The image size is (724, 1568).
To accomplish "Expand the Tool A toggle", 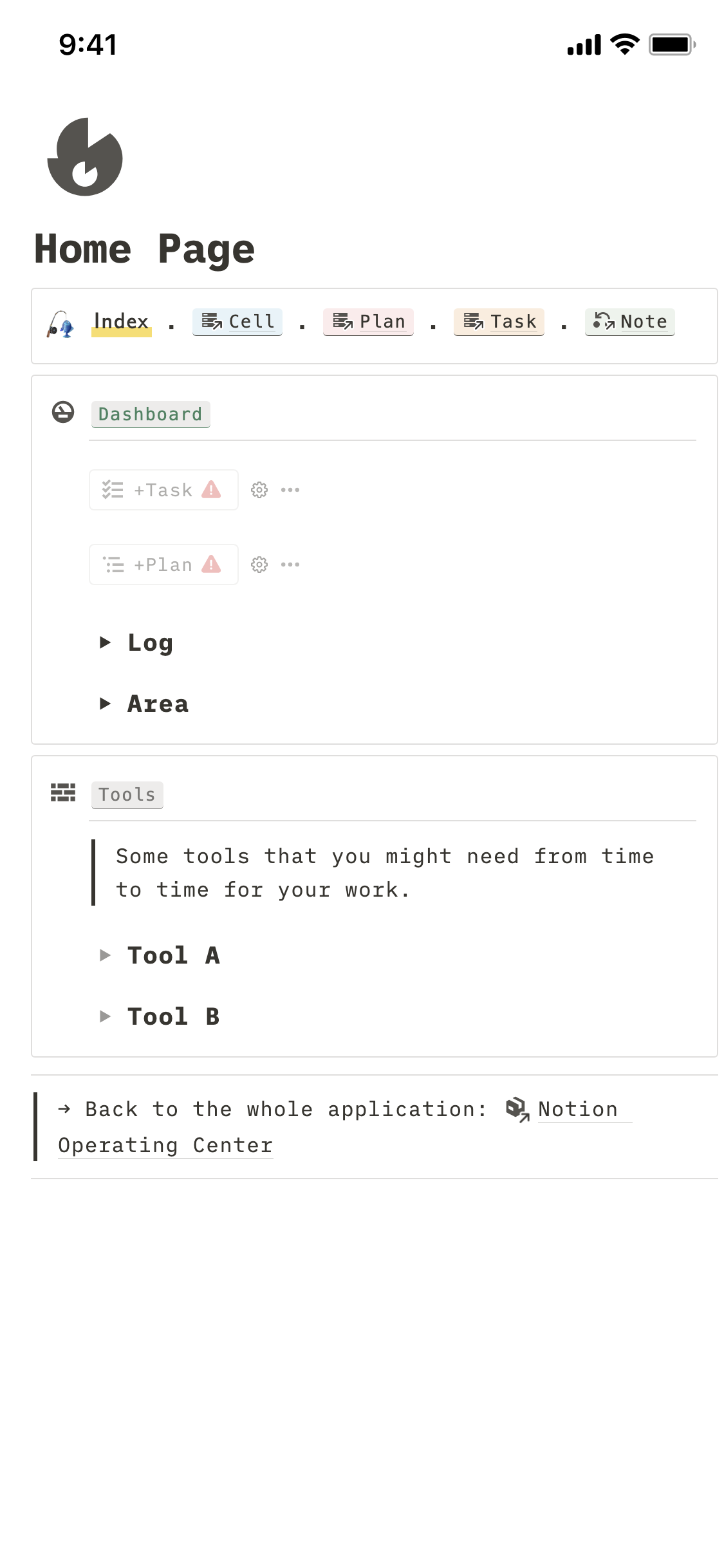I will (106, 955).
